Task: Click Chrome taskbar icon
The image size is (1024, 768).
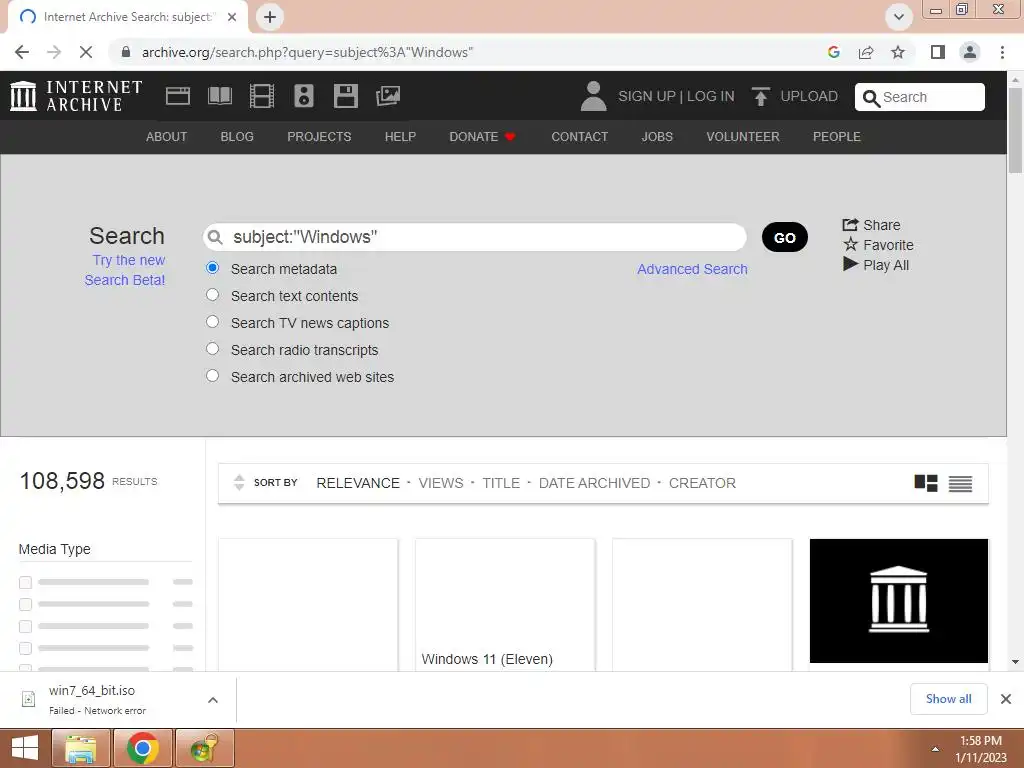Action: click(x=142, y=748)
